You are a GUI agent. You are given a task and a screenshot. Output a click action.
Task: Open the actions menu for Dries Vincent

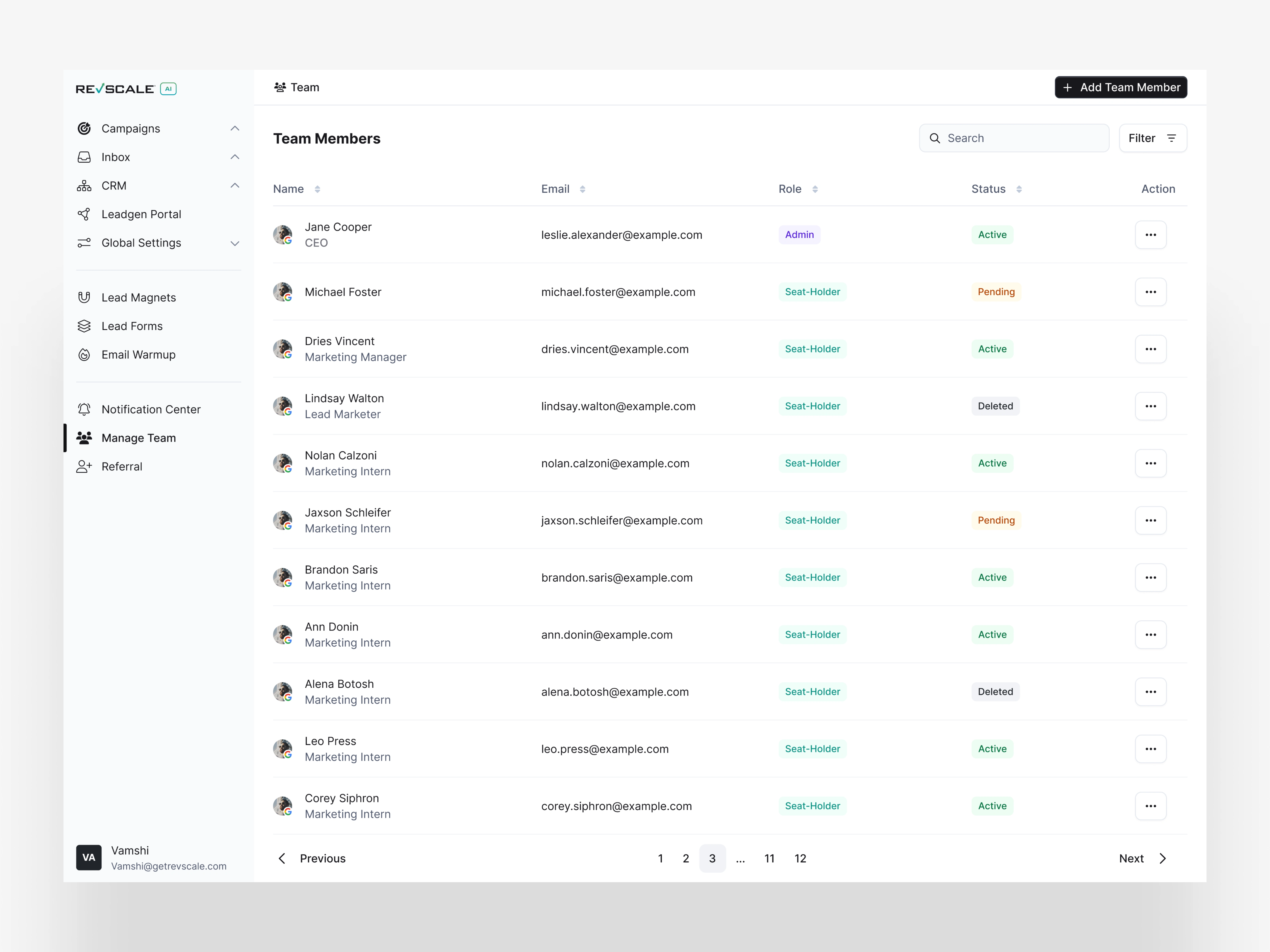coord(1151,349)
